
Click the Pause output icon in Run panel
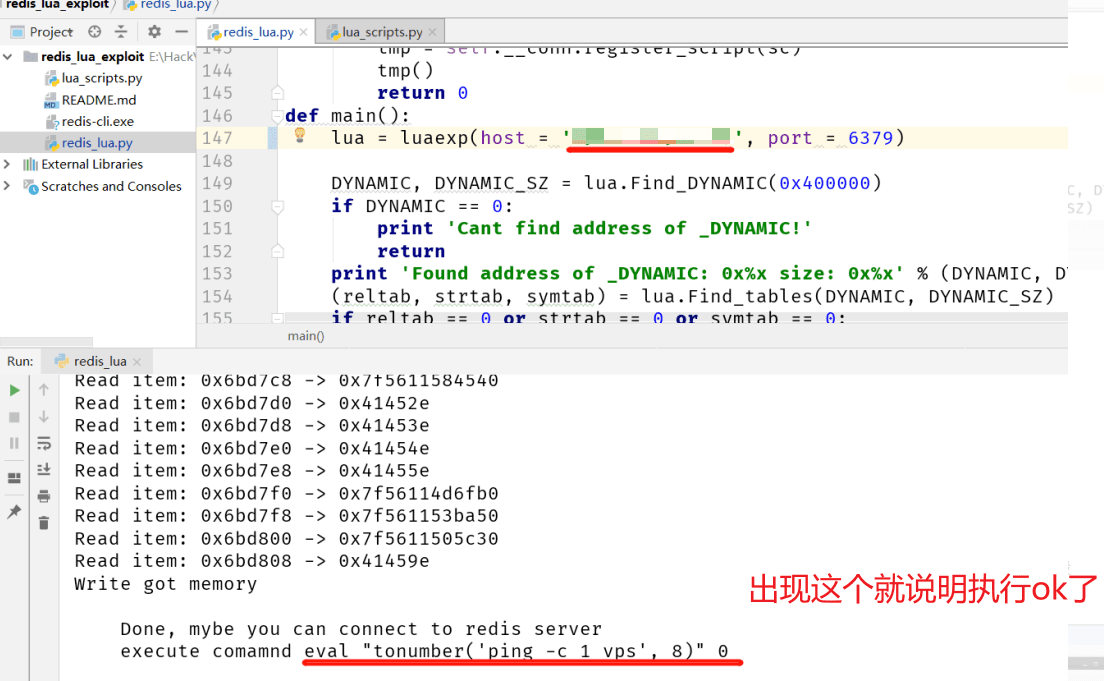click(14, 444)
